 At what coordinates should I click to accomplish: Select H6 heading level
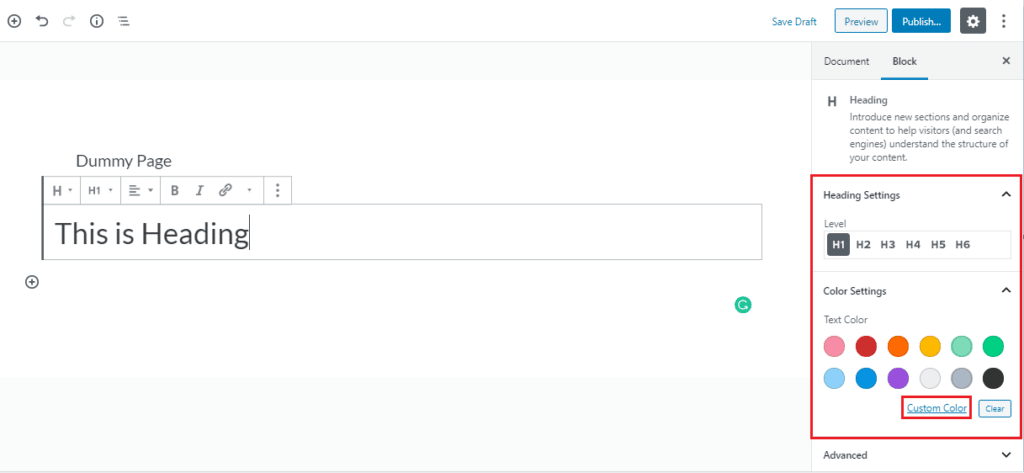[x=963, y=244]
